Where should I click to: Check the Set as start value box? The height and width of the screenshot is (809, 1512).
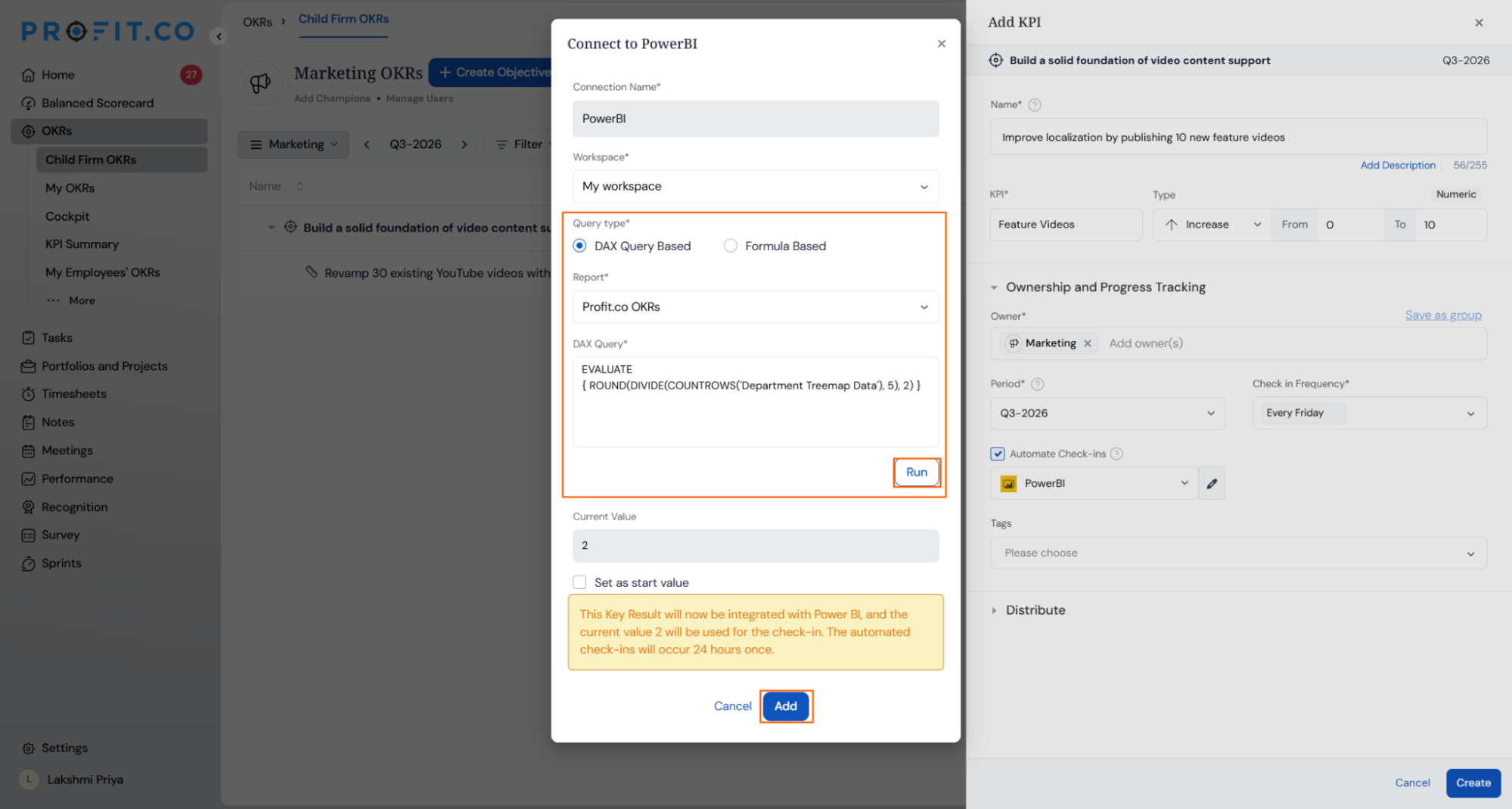coord(580,582)
